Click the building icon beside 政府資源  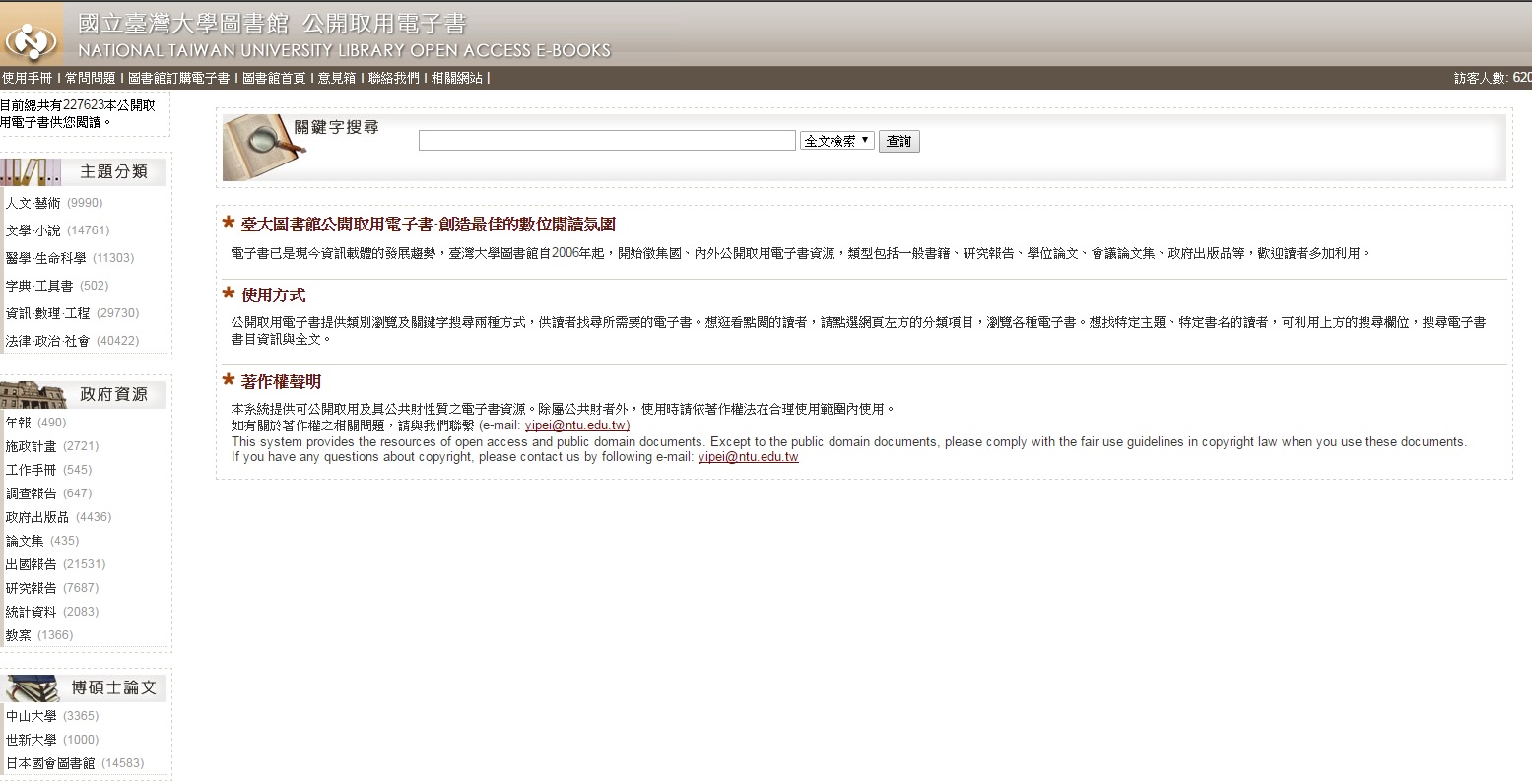tap(34, 394)
